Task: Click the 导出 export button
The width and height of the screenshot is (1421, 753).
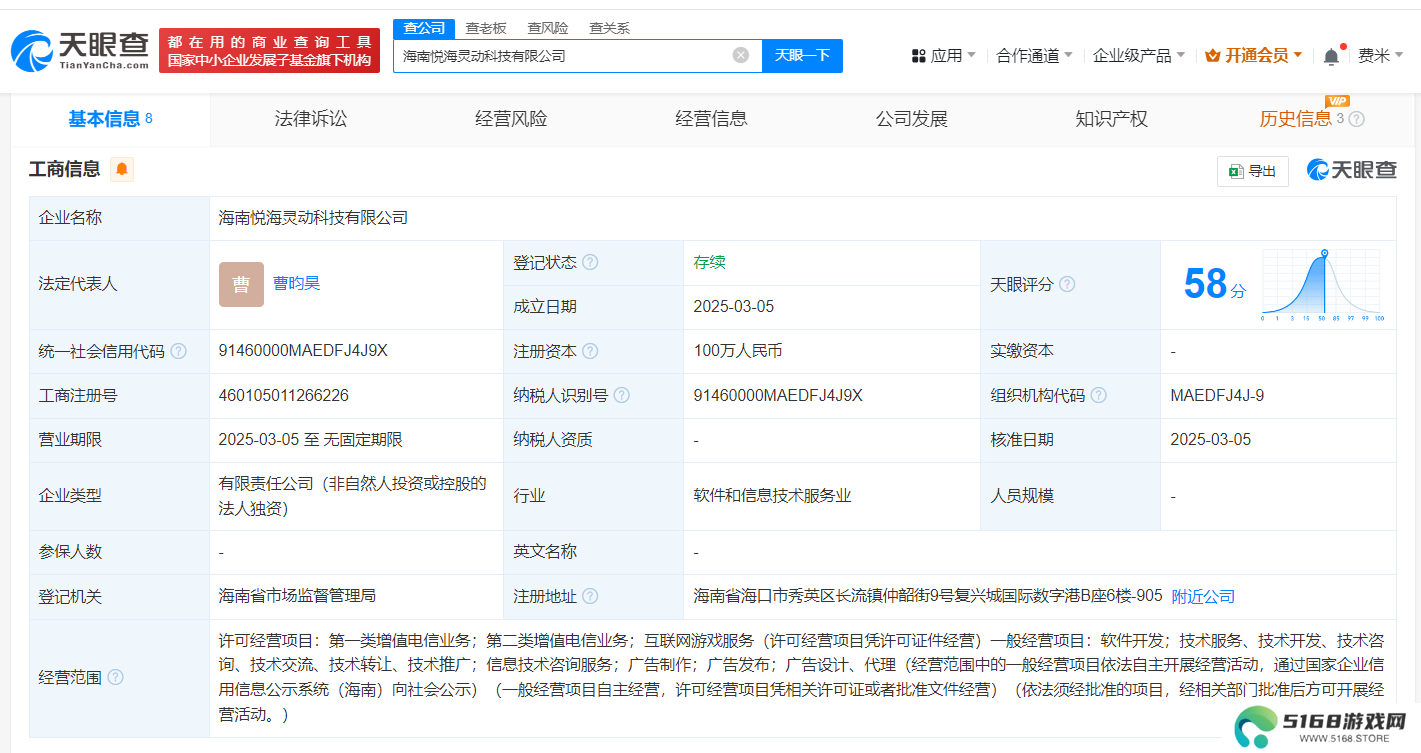Action: pos(1253,171)
